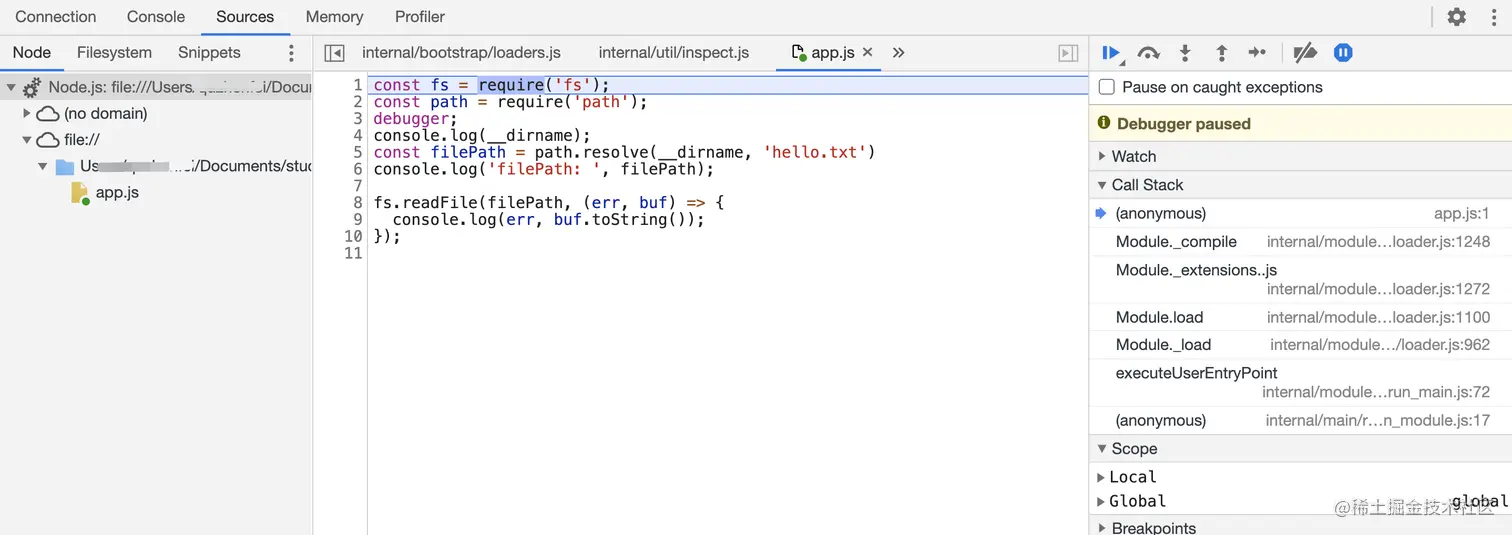Open the Snippets navigator tab

click(x=209, y=53)
